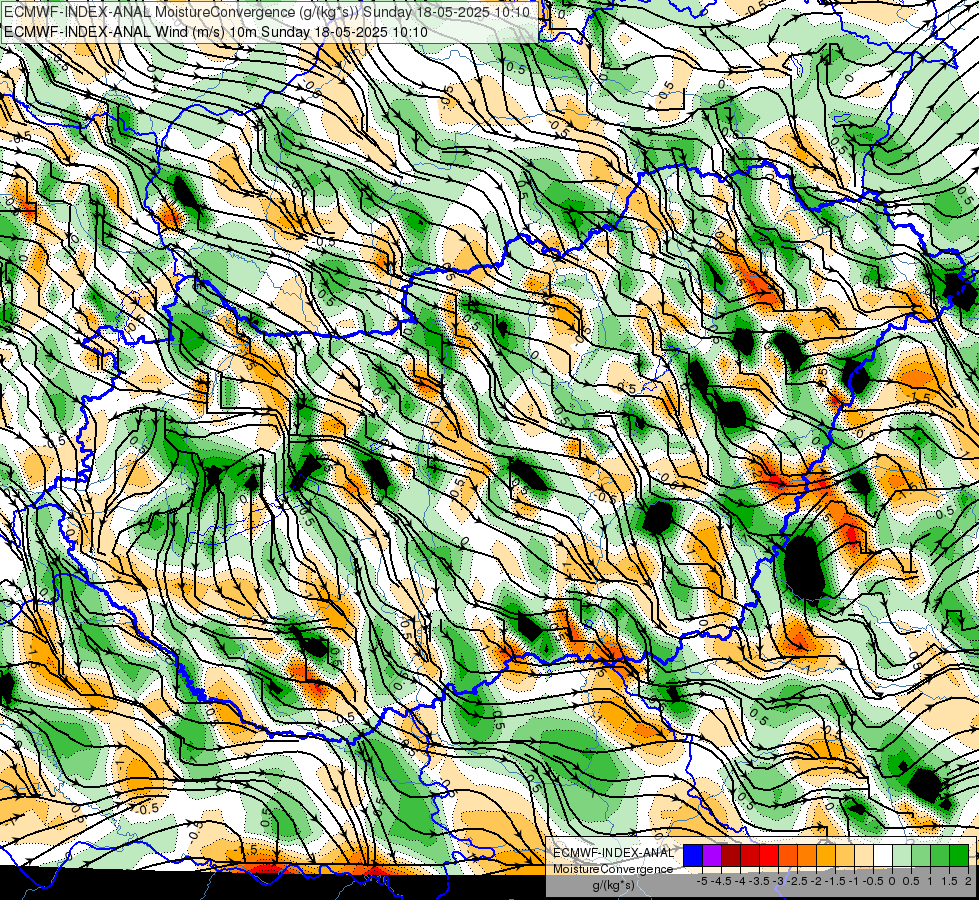979x900 pixels.
Task: Click the -3.5 legend tick value
Action: tap(759, 881)
